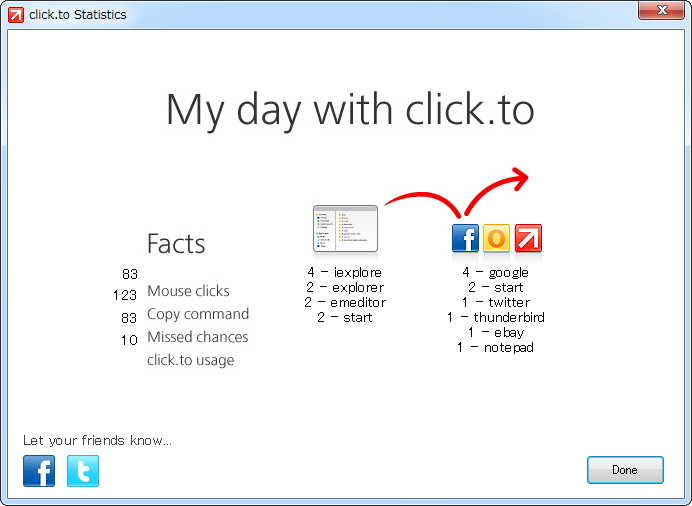
Task: Click '2 - start' under target actions
Action: 496,288
